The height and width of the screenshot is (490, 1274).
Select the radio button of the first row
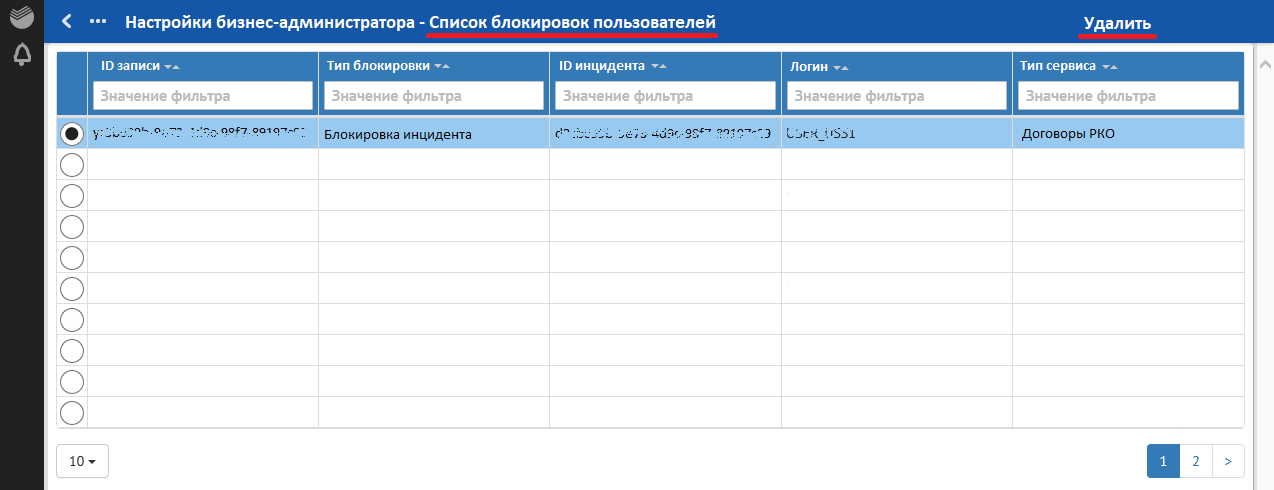pos(72,133)
